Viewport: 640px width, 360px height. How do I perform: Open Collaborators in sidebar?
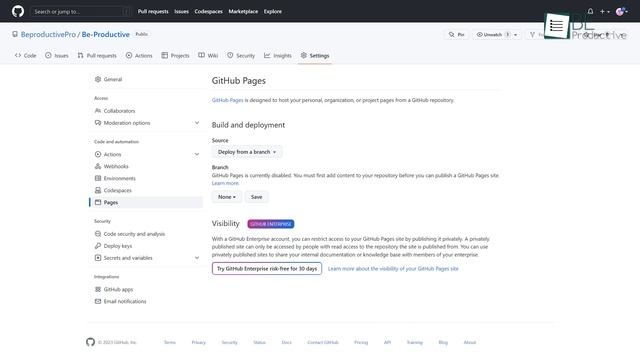146,111
